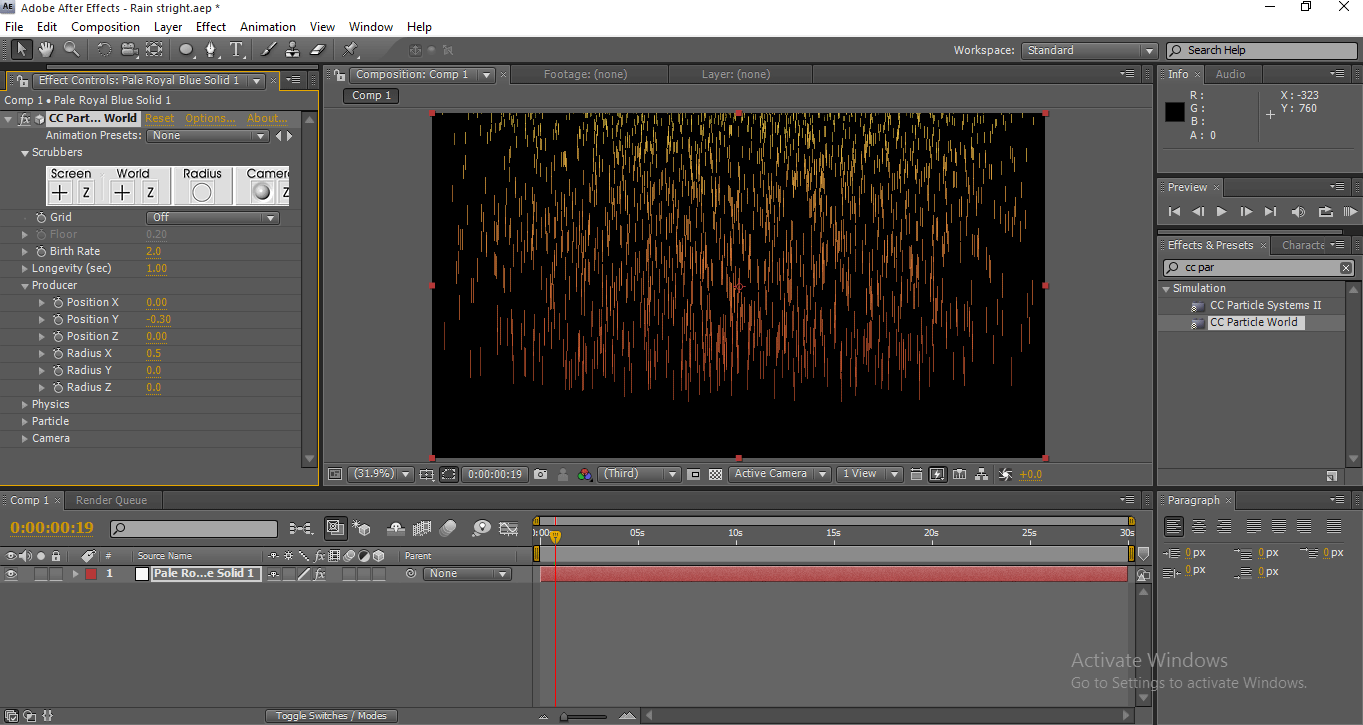Open the Workspace dropdown showing Standard
This screenshot has width=1363, height=725.
click(1089, 50)
